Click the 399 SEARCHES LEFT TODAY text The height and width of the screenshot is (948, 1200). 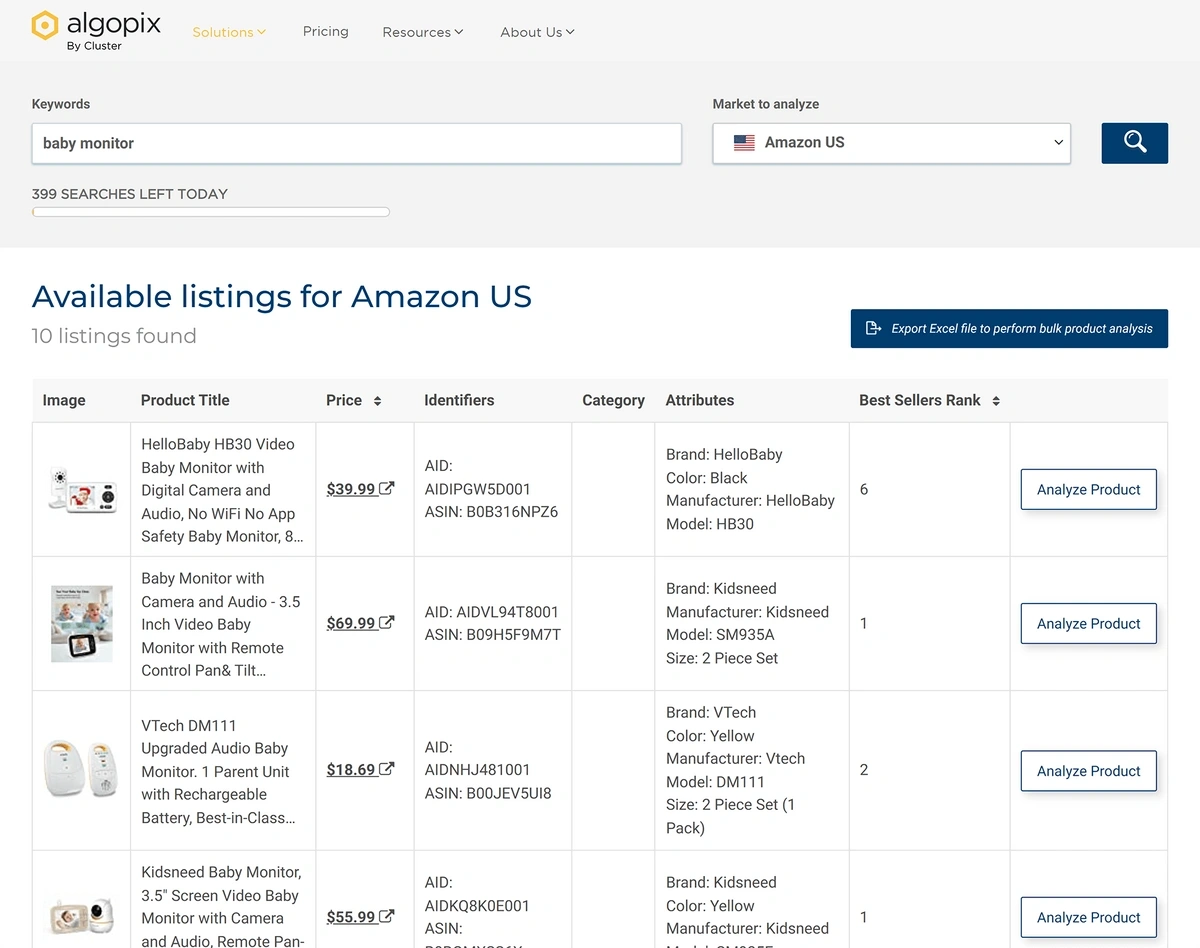[130, 194]
